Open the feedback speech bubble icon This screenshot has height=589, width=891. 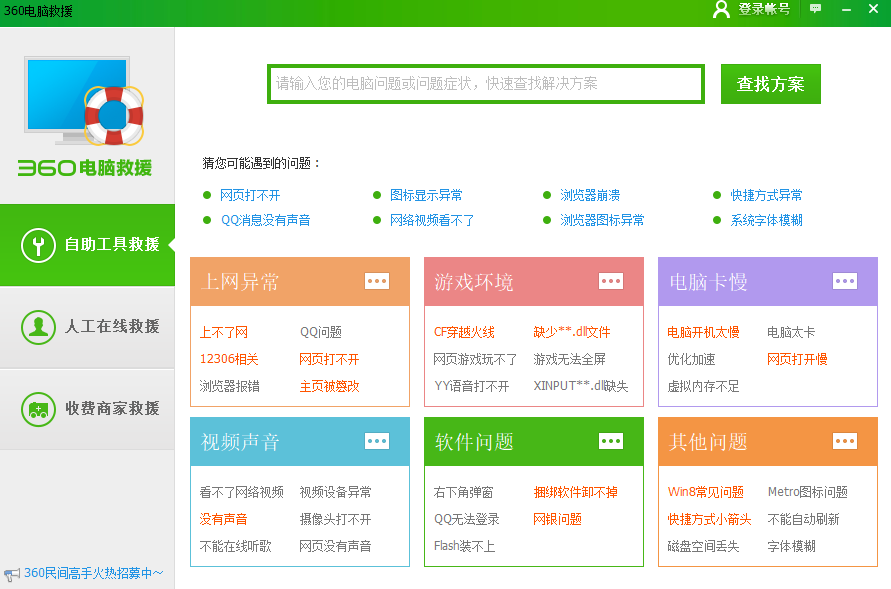coord(816,9)
